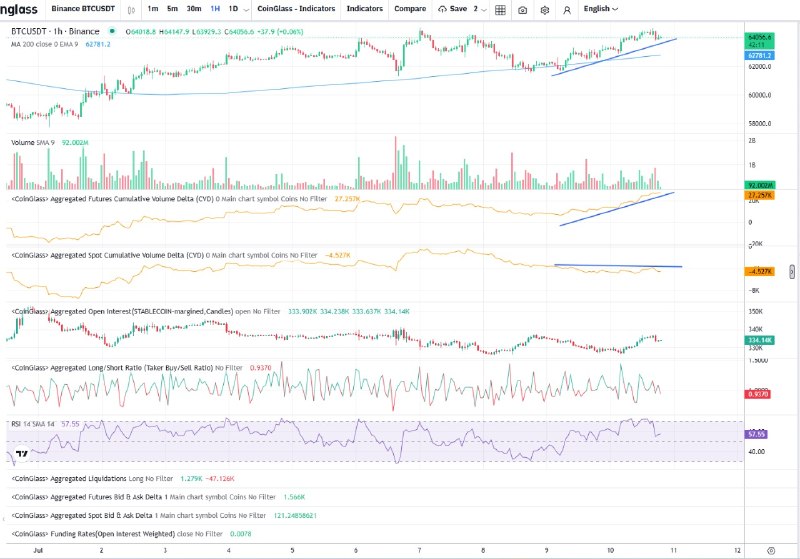Click the long/short ratio tag 0.9370
800x559 pixels.
pos(758,394)
